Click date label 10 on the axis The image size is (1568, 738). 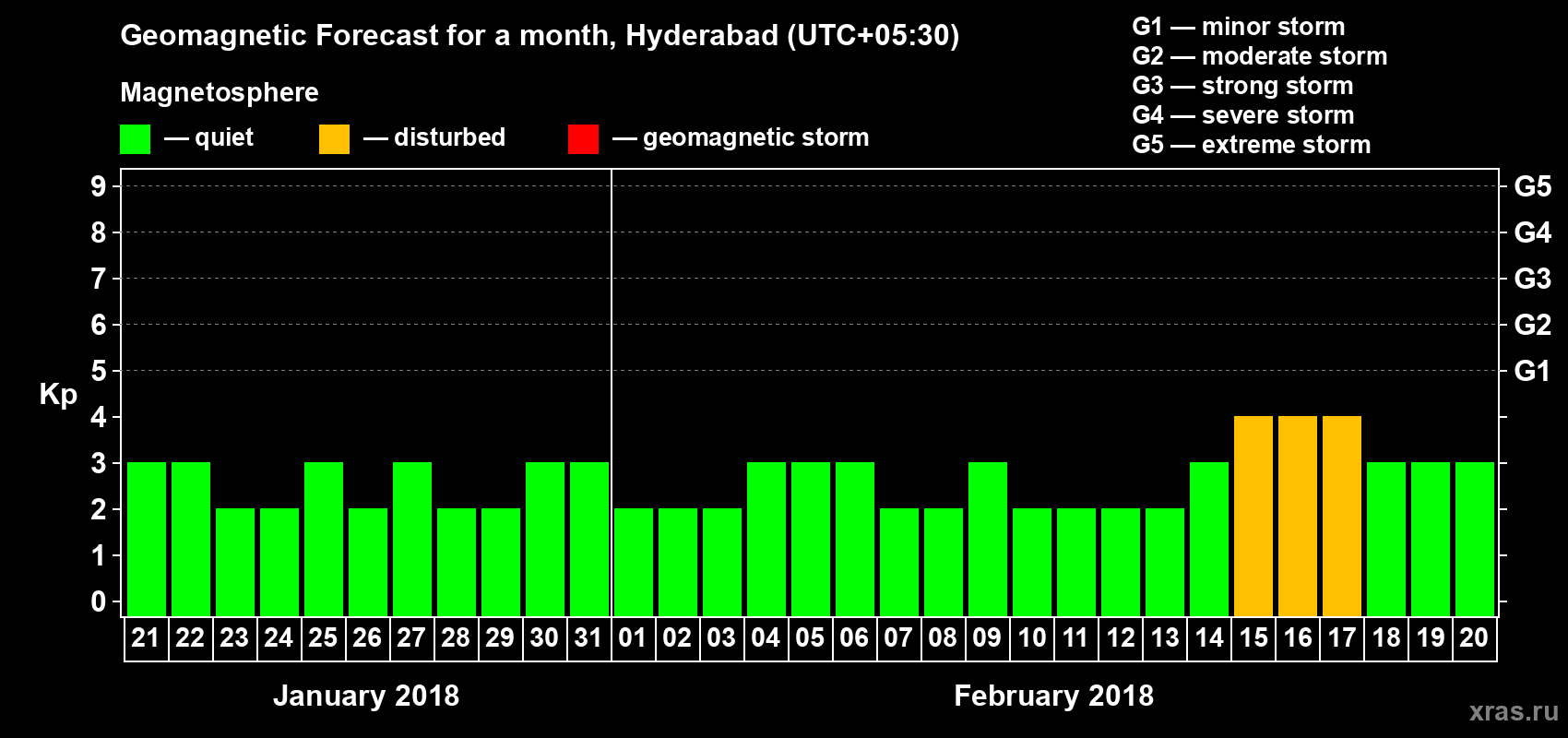click(1031, 637)
